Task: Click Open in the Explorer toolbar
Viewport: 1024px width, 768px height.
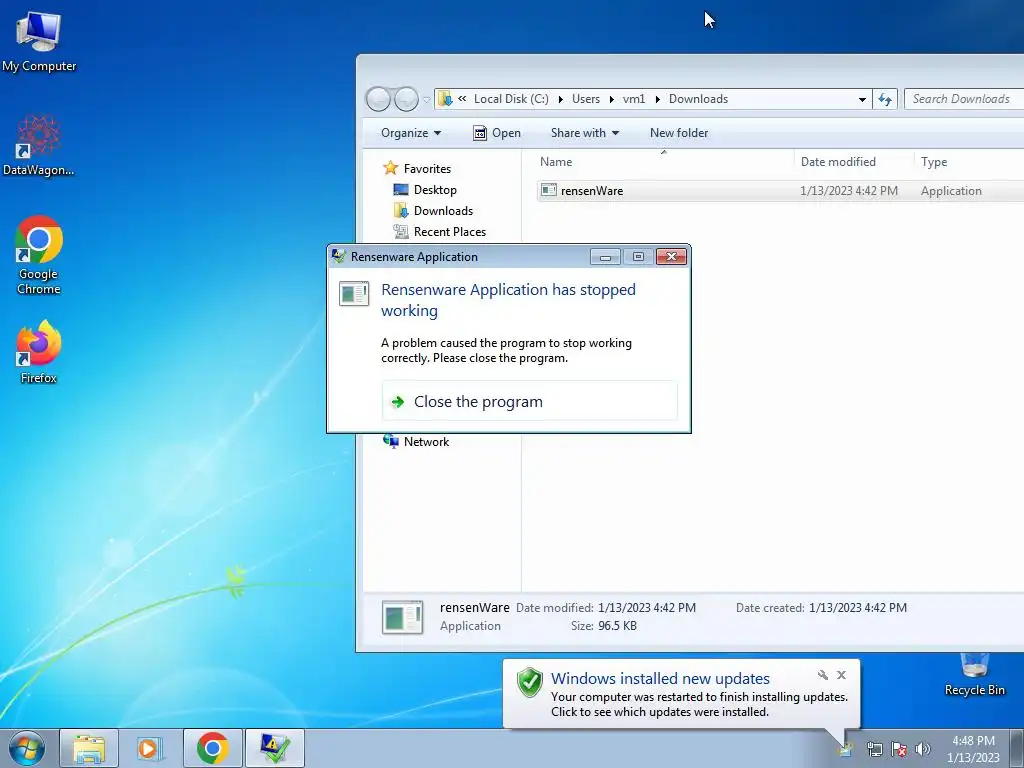Action: 497,133
